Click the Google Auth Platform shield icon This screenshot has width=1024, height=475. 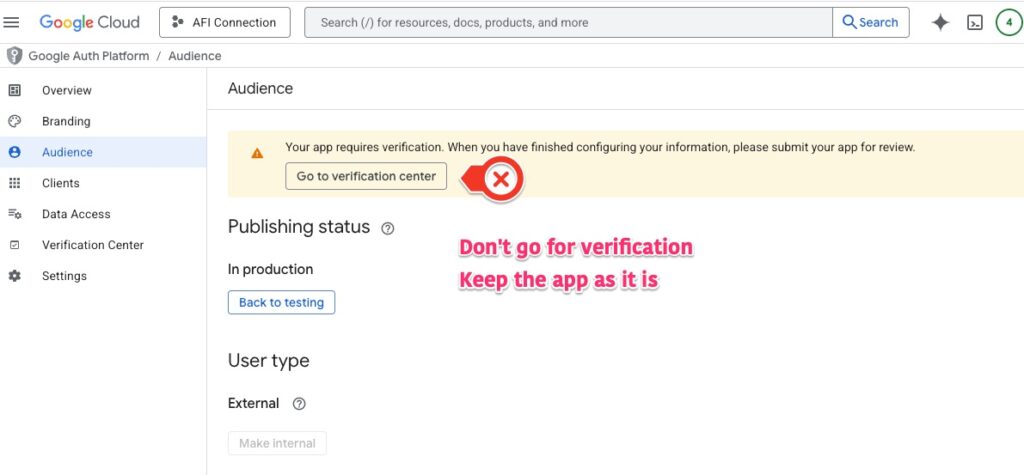tap(14, 56)
